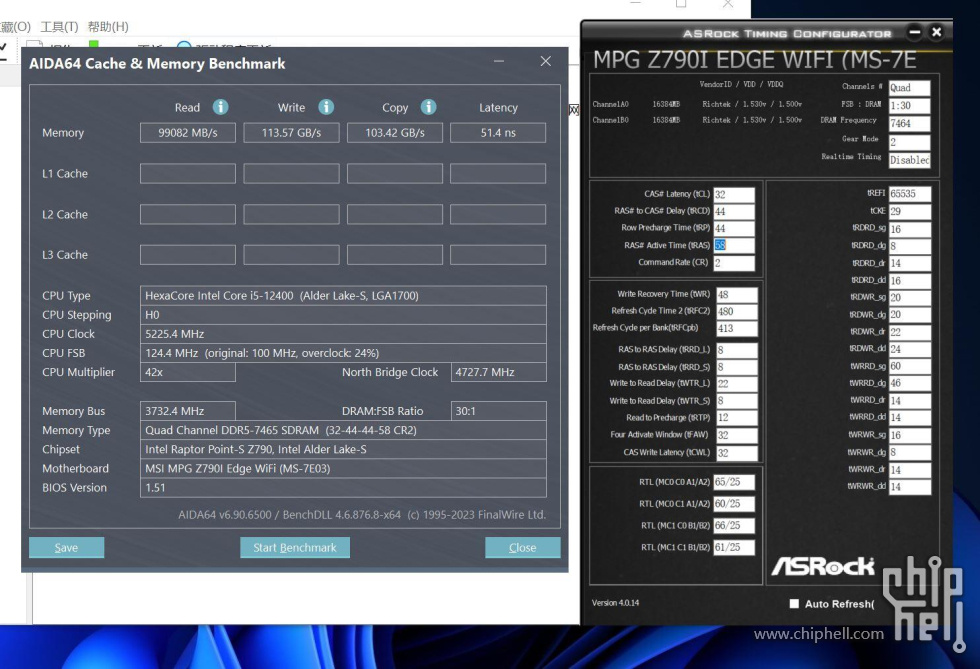Select the Command Rate (CR) field
Viewport: 980px width, 669px height.
click(x=734, y=263)
